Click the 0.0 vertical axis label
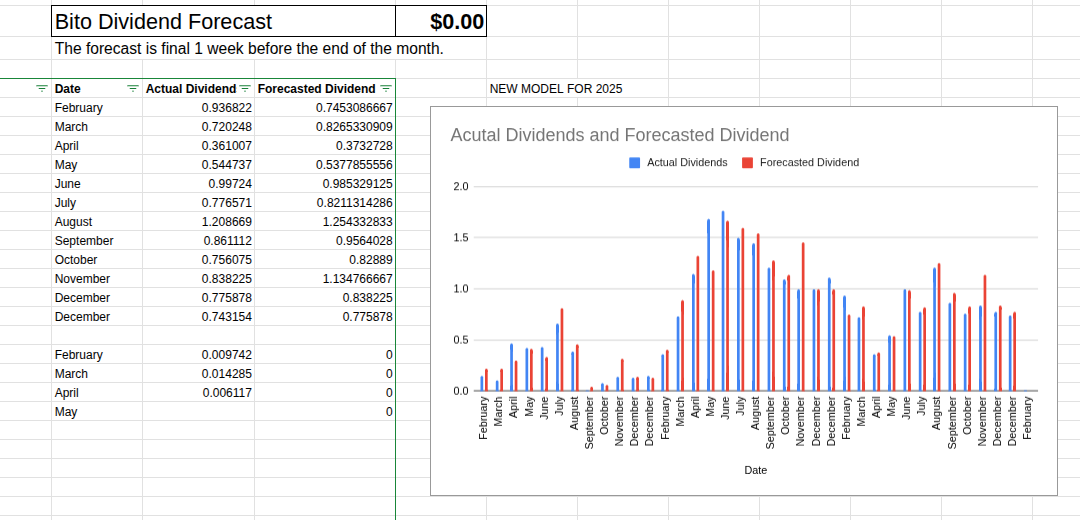1080x520 pixels. coord(461,391)
